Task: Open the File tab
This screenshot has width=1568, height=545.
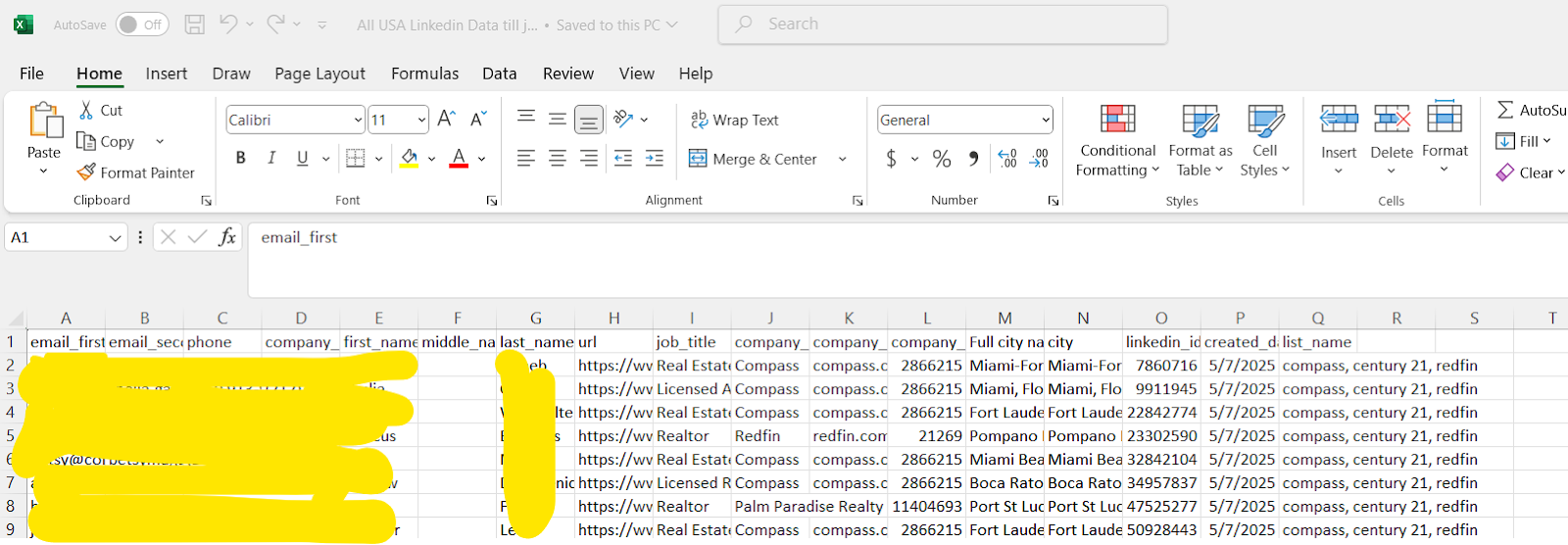Action: click(31, 74)
